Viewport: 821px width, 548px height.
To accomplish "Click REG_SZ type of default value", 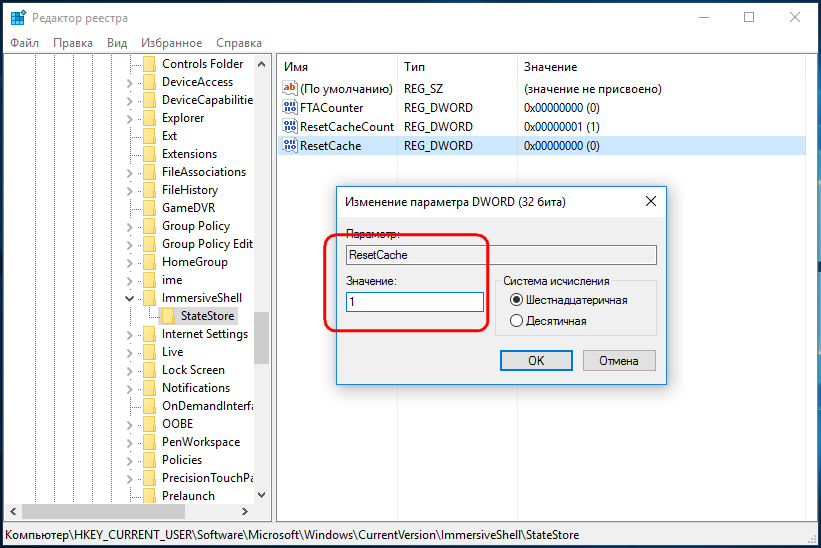I will [423, 89].
